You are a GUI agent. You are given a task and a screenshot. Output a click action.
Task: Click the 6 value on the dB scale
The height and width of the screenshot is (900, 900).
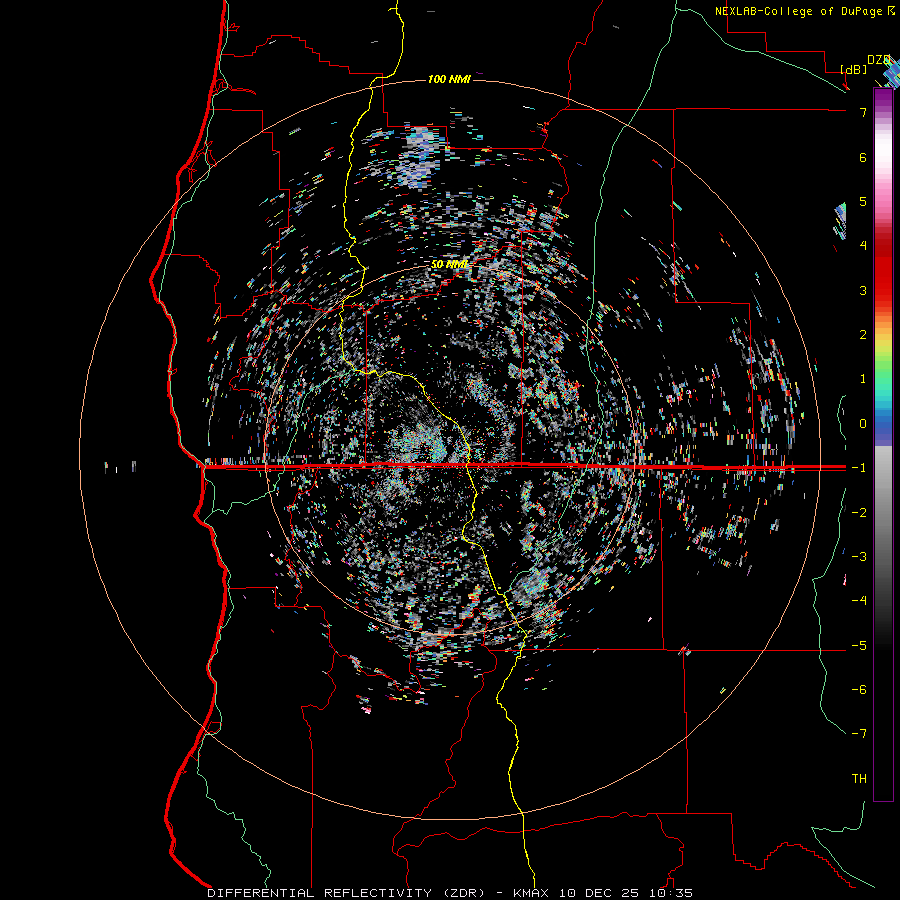coord(863,157)
